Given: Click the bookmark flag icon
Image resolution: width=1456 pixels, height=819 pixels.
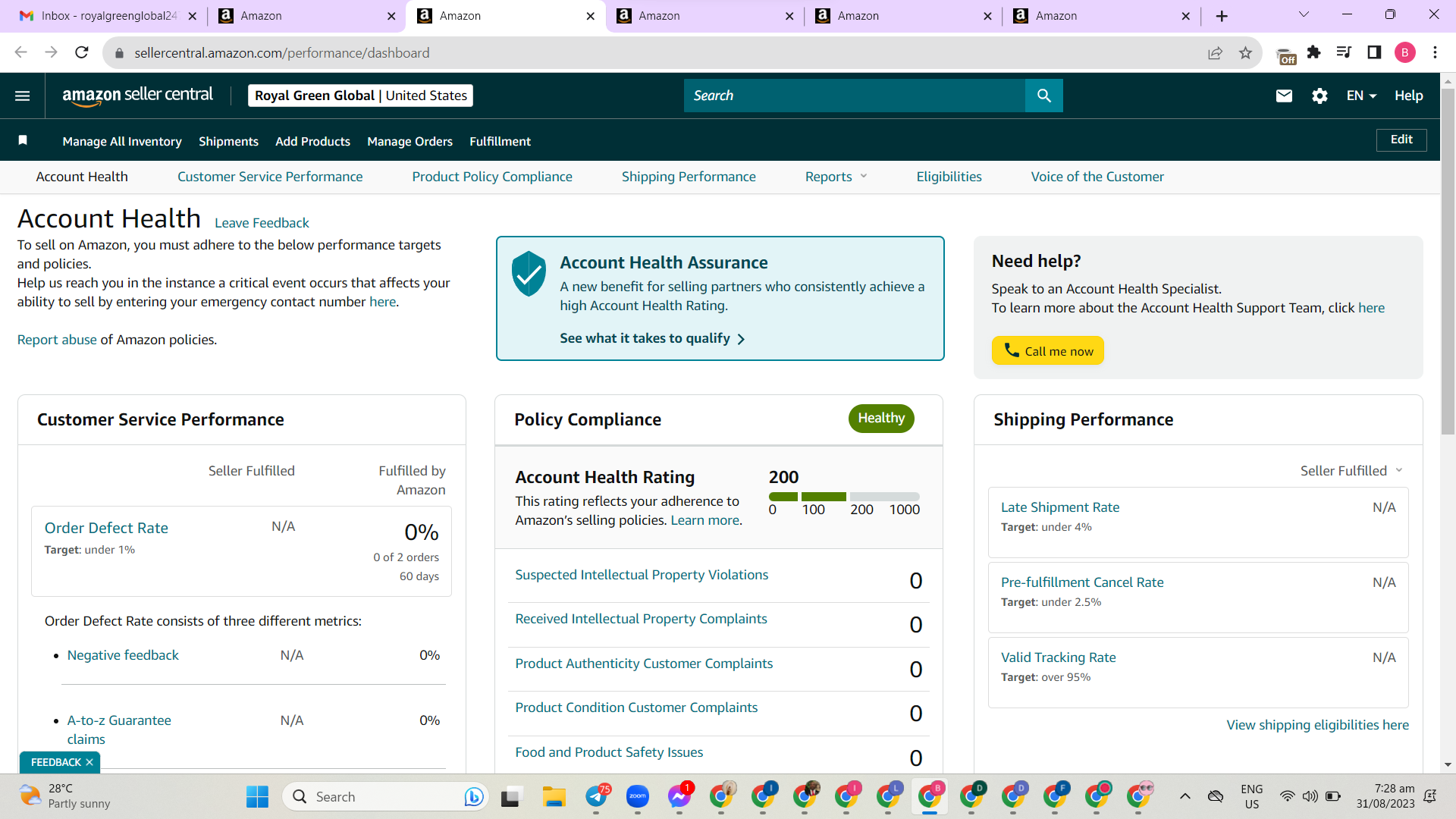Looking at the screenshot, I should [23, 140].
